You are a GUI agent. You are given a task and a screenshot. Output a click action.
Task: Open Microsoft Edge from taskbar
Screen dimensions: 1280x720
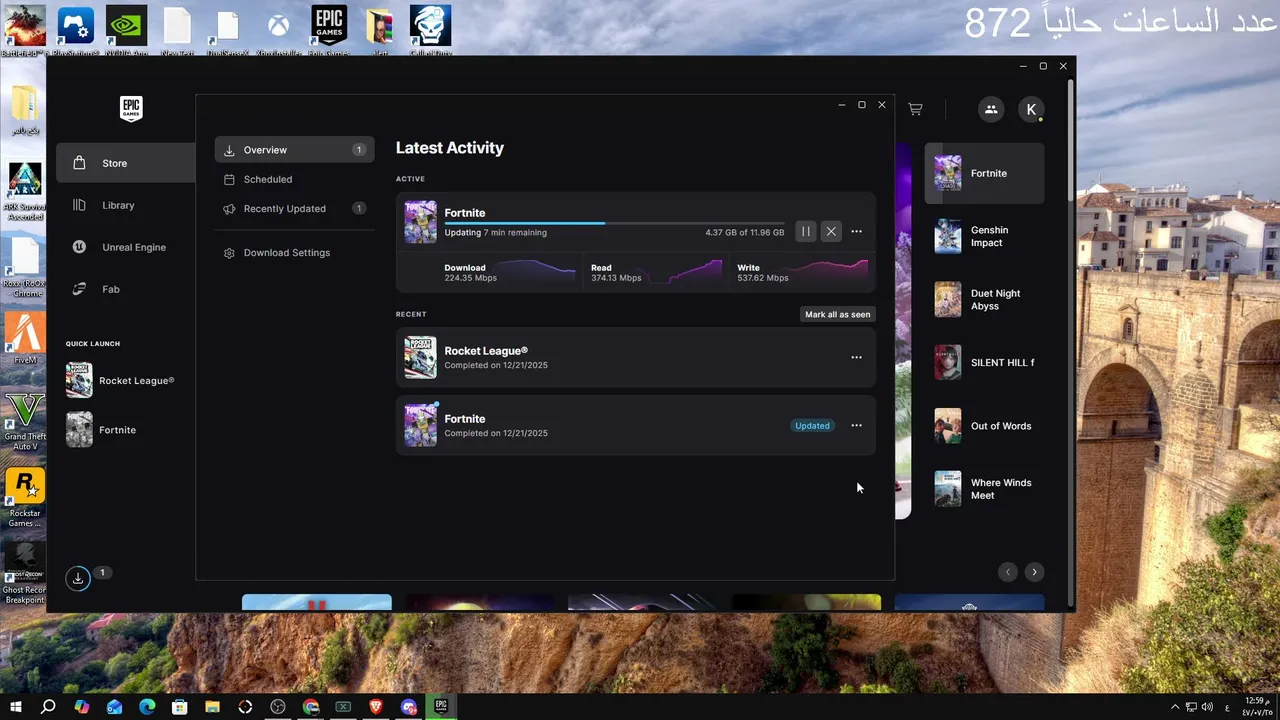click(x=147, y=706)
